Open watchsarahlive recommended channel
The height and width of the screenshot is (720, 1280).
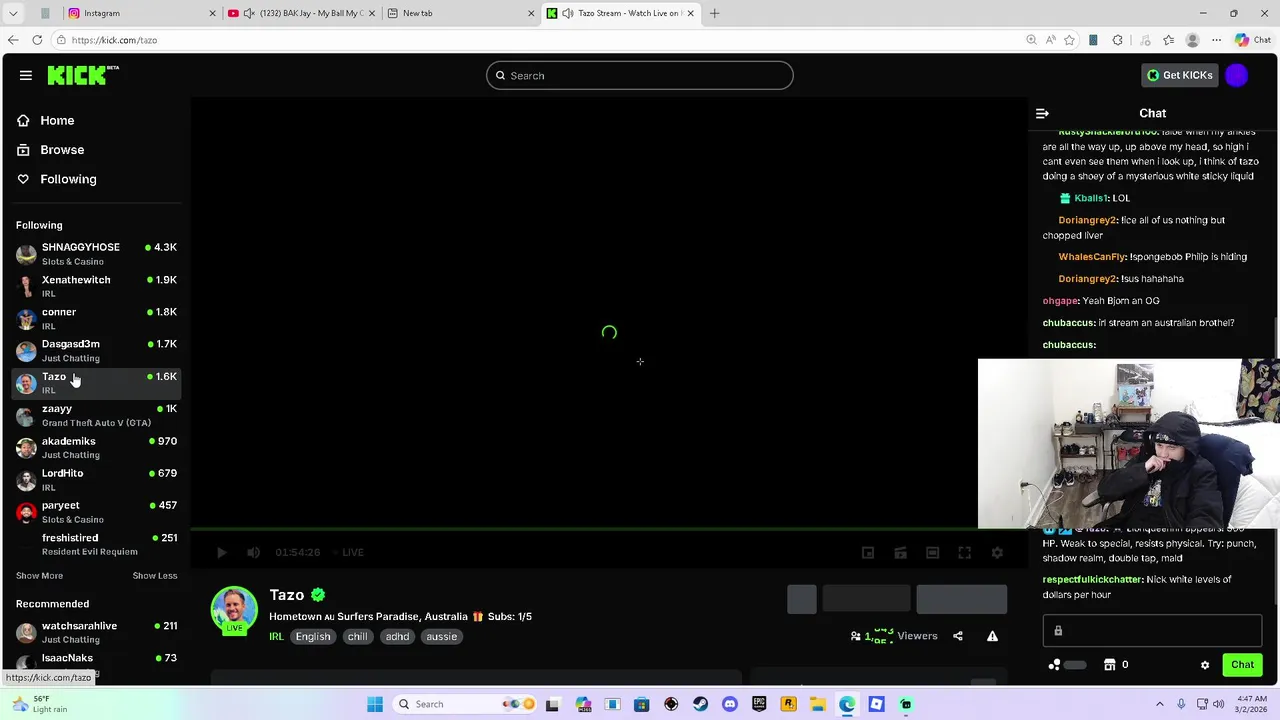97,632
